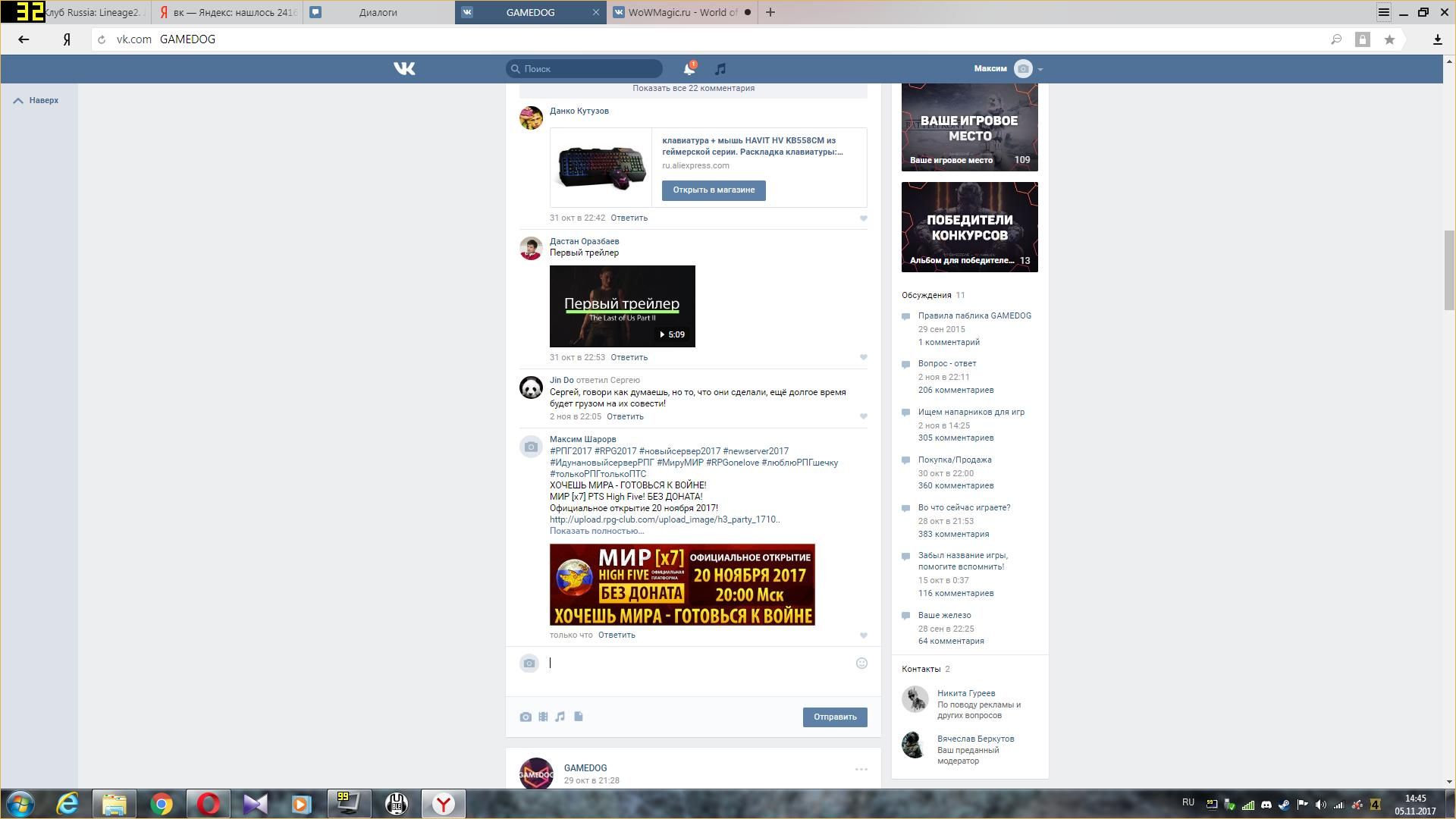Click Открыть в магазине button
This screenshot has width=1456, height=819.
pyautogui.click(x=714, y=190)
